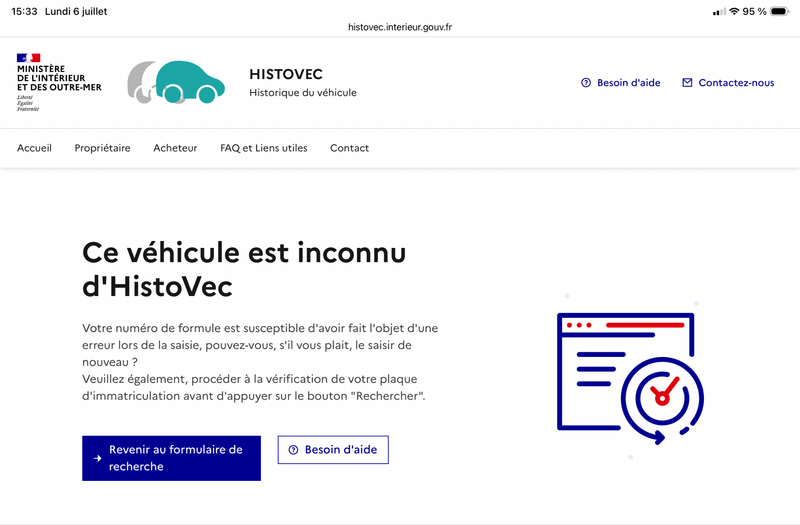This screenshot has width=800, height=525.
Task: Go to the Propriétaire section
Action: click(x=103, y=148)
